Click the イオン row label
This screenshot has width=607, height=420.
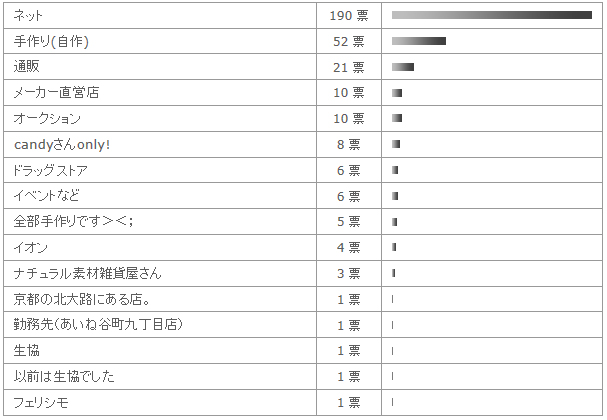[30, 247]
